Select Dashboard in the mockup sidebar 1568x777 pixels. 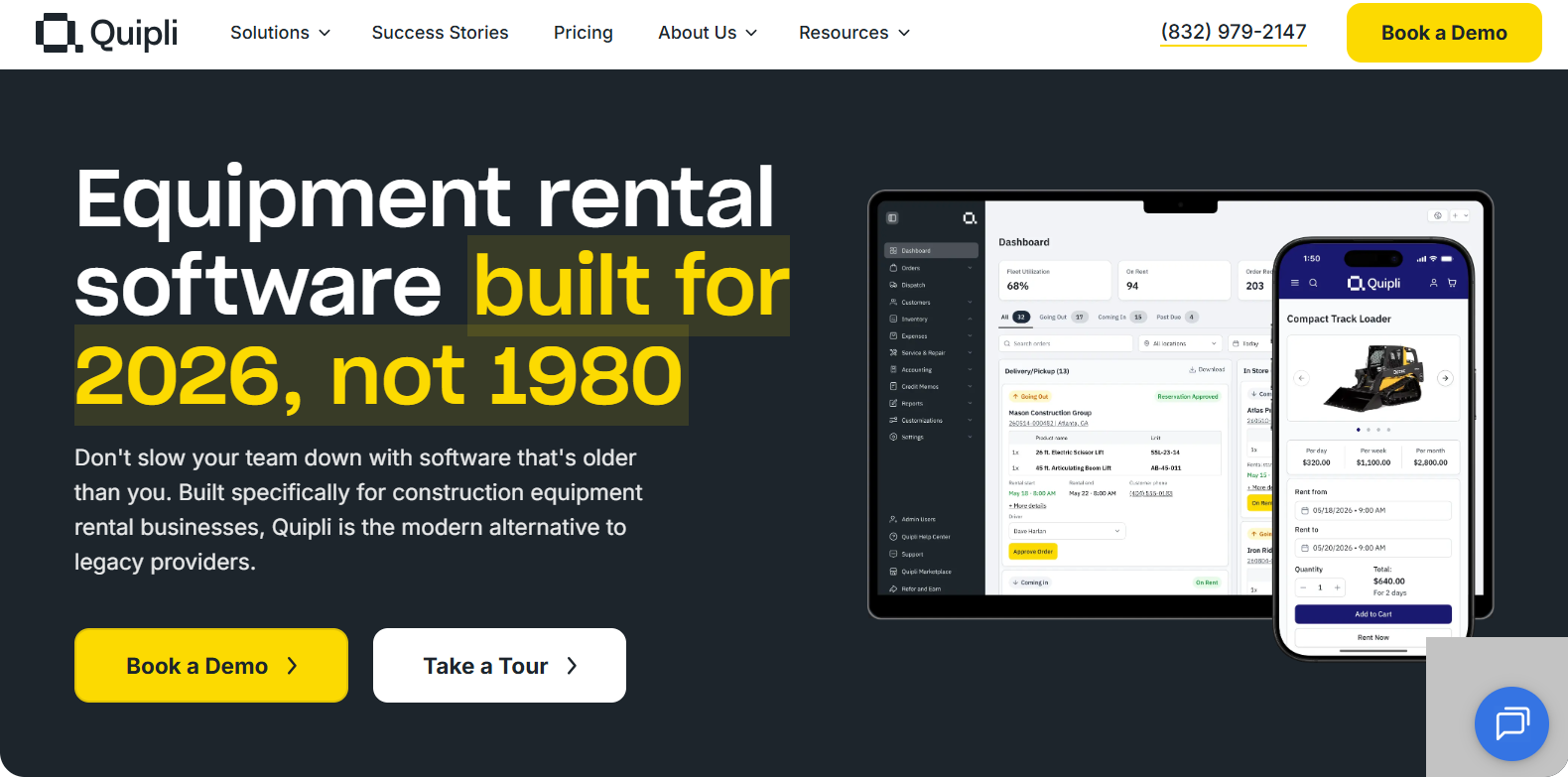tap(931, 251)
